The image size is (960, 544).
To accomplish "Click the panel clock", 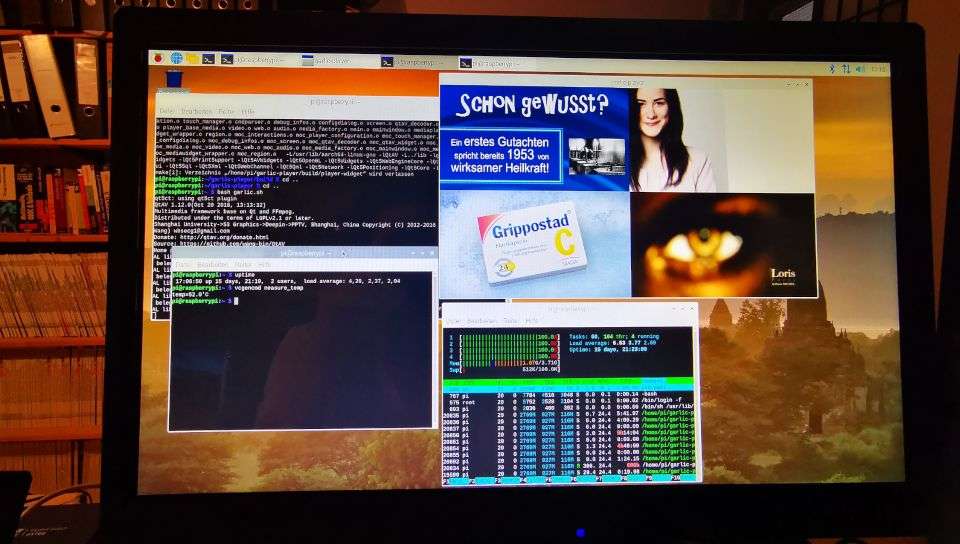I will (879, 70).
